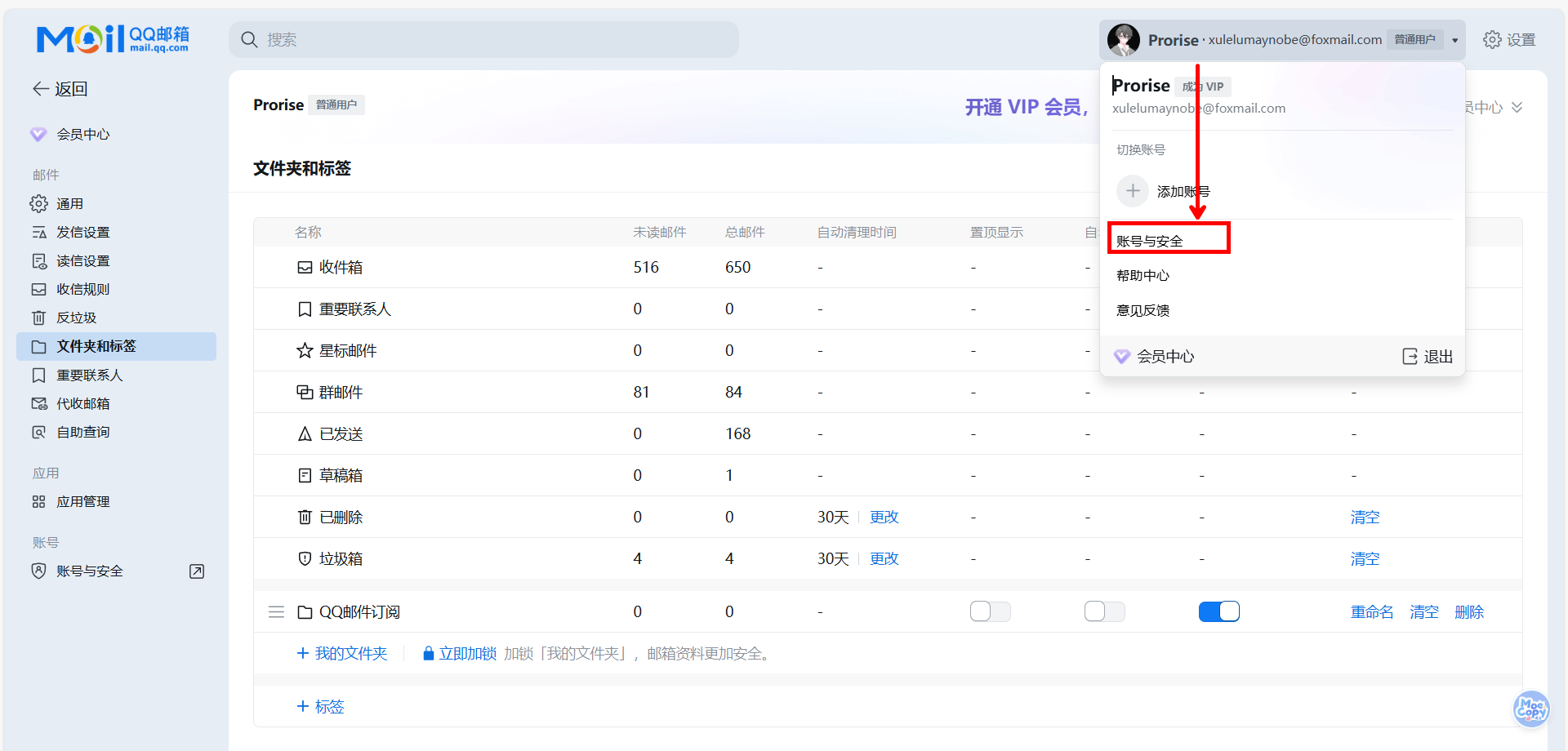Click the external link icon beside 账号与安全

pyautogui.click(x=197, y=571)
